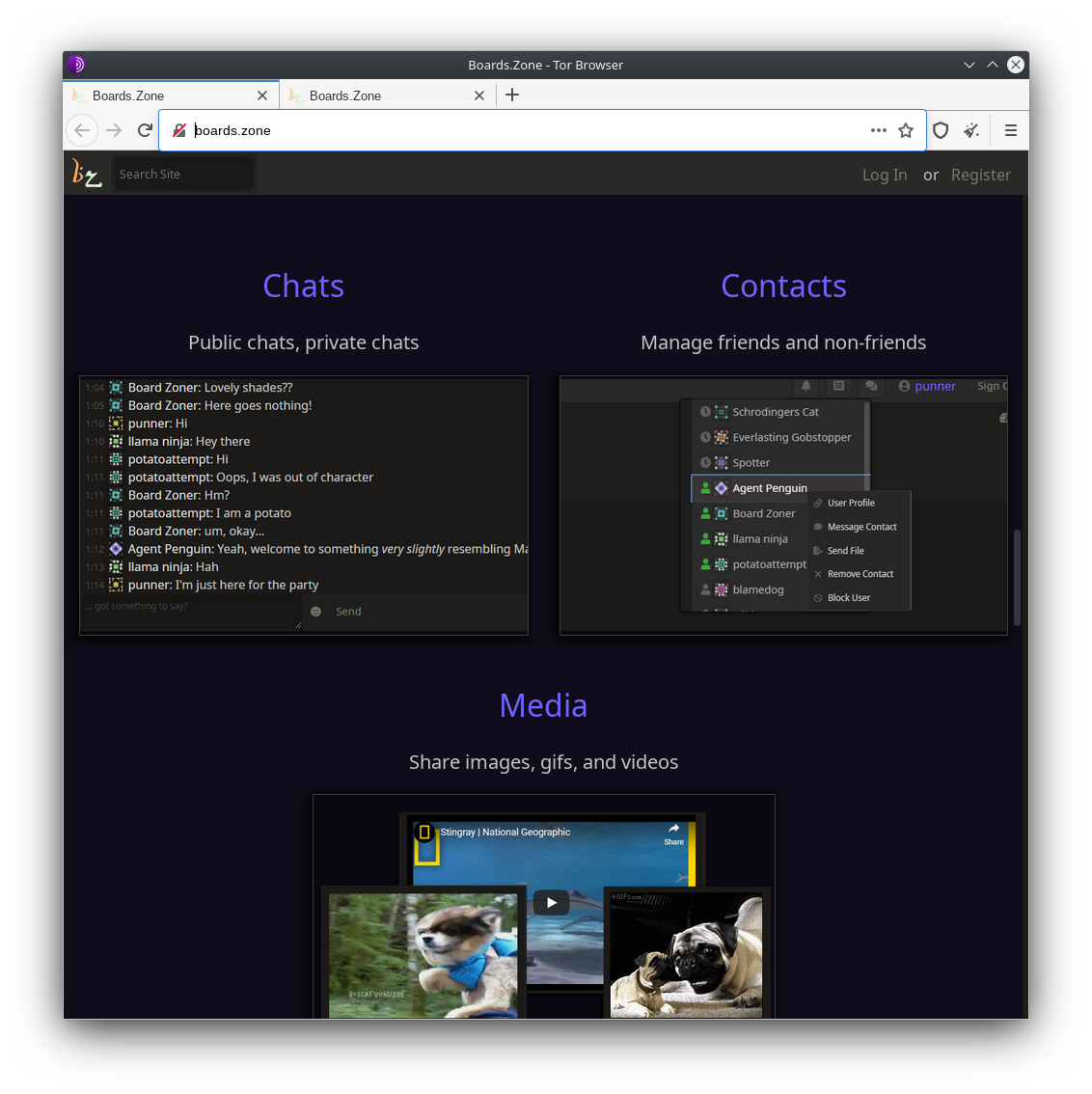Open the running dog gif thumbnail
The image size is (1092, 1094).
click(423, 955)
